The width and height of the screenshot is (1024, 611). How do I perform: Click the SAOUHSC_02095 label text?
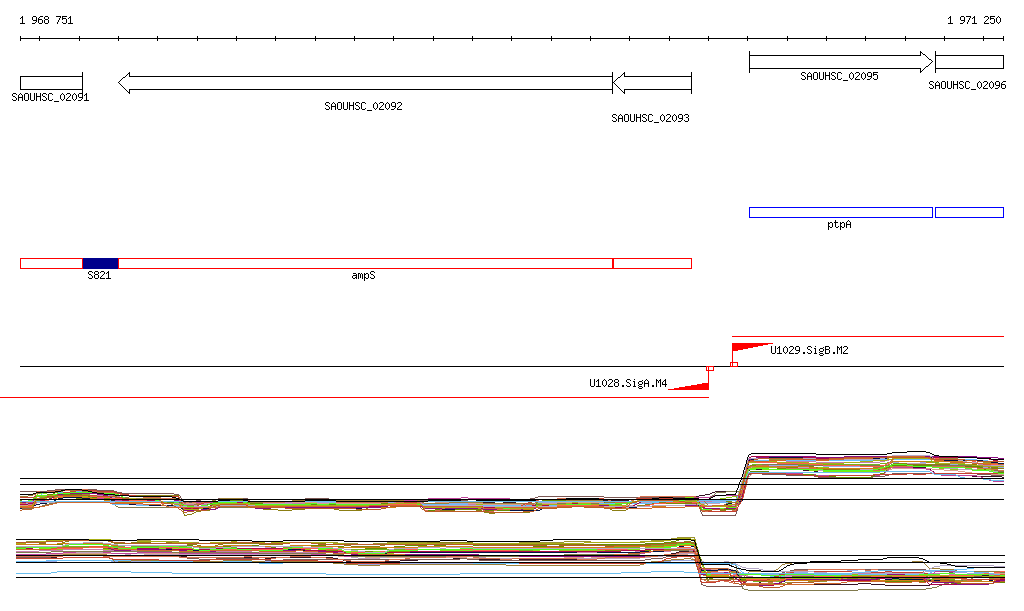[839, 76]
